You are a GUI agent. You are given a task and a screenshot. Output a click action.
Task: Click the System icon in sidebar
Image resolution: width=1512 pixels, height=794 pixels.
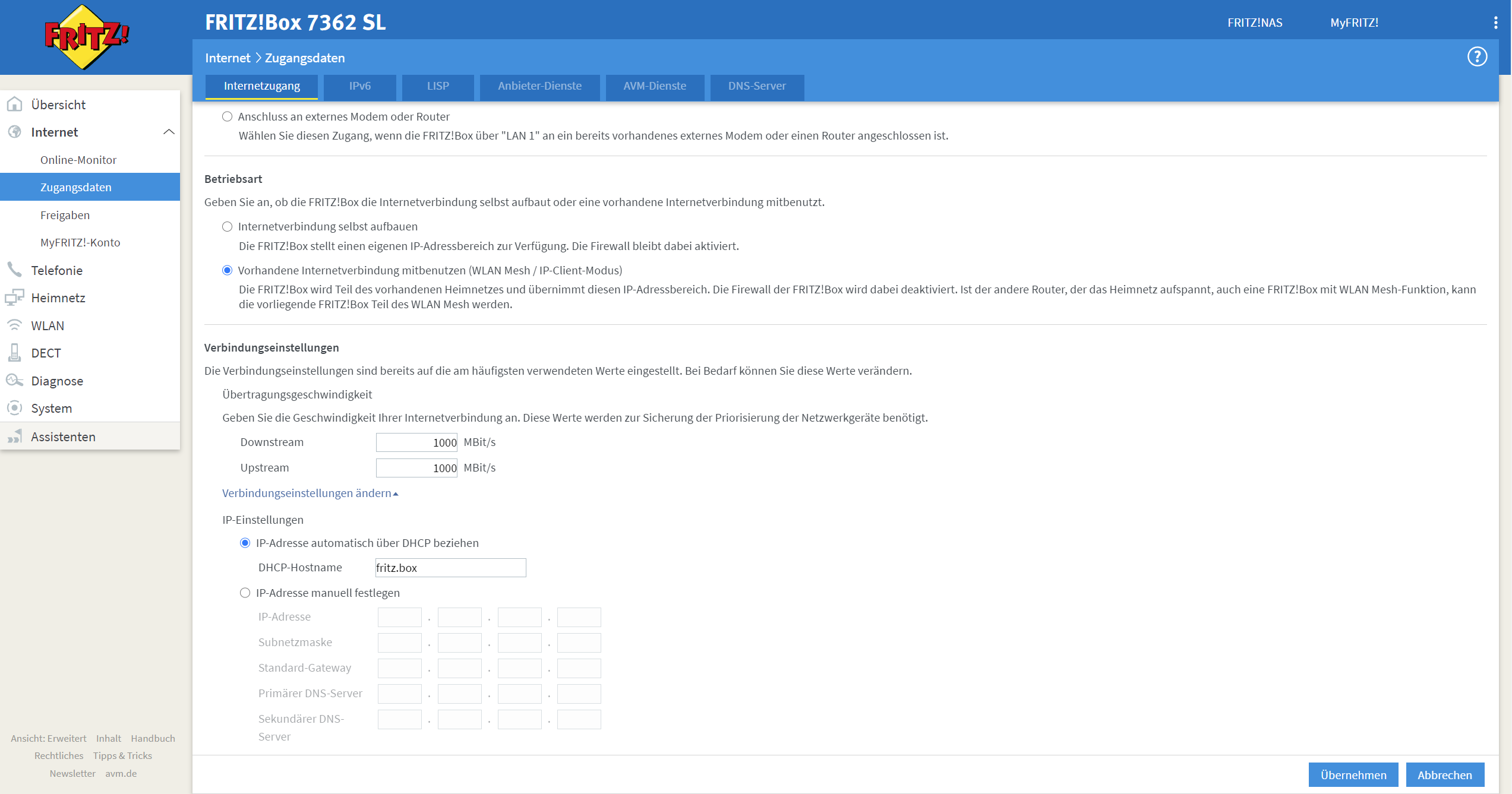tap(15, 408)
